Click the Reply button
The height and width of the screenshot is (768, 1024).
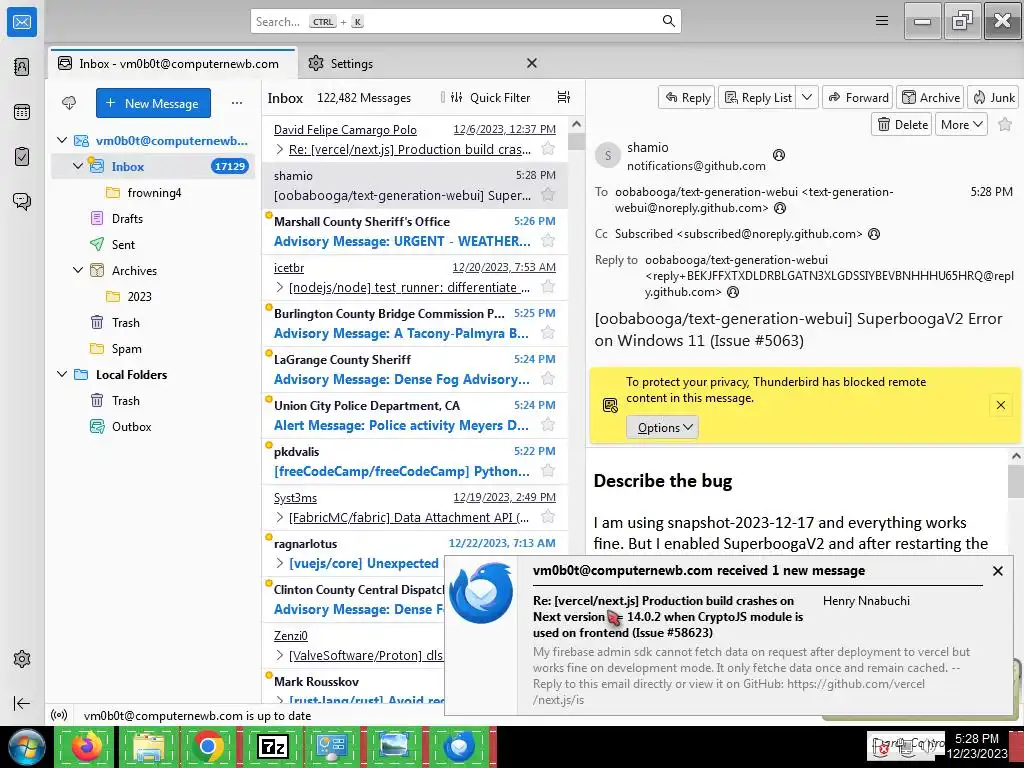coord(687,97)
